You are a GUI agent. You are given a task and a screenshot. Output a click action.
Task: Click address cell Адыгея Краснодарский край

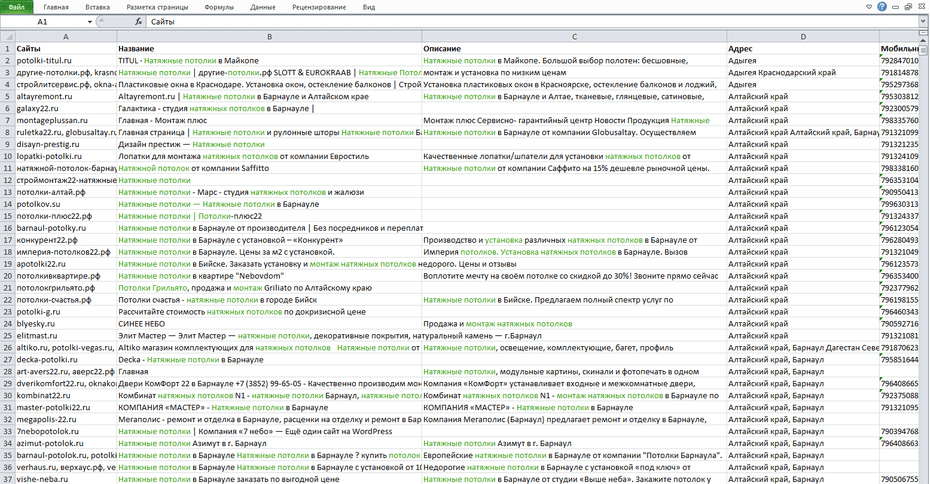(x=803, y=72)
